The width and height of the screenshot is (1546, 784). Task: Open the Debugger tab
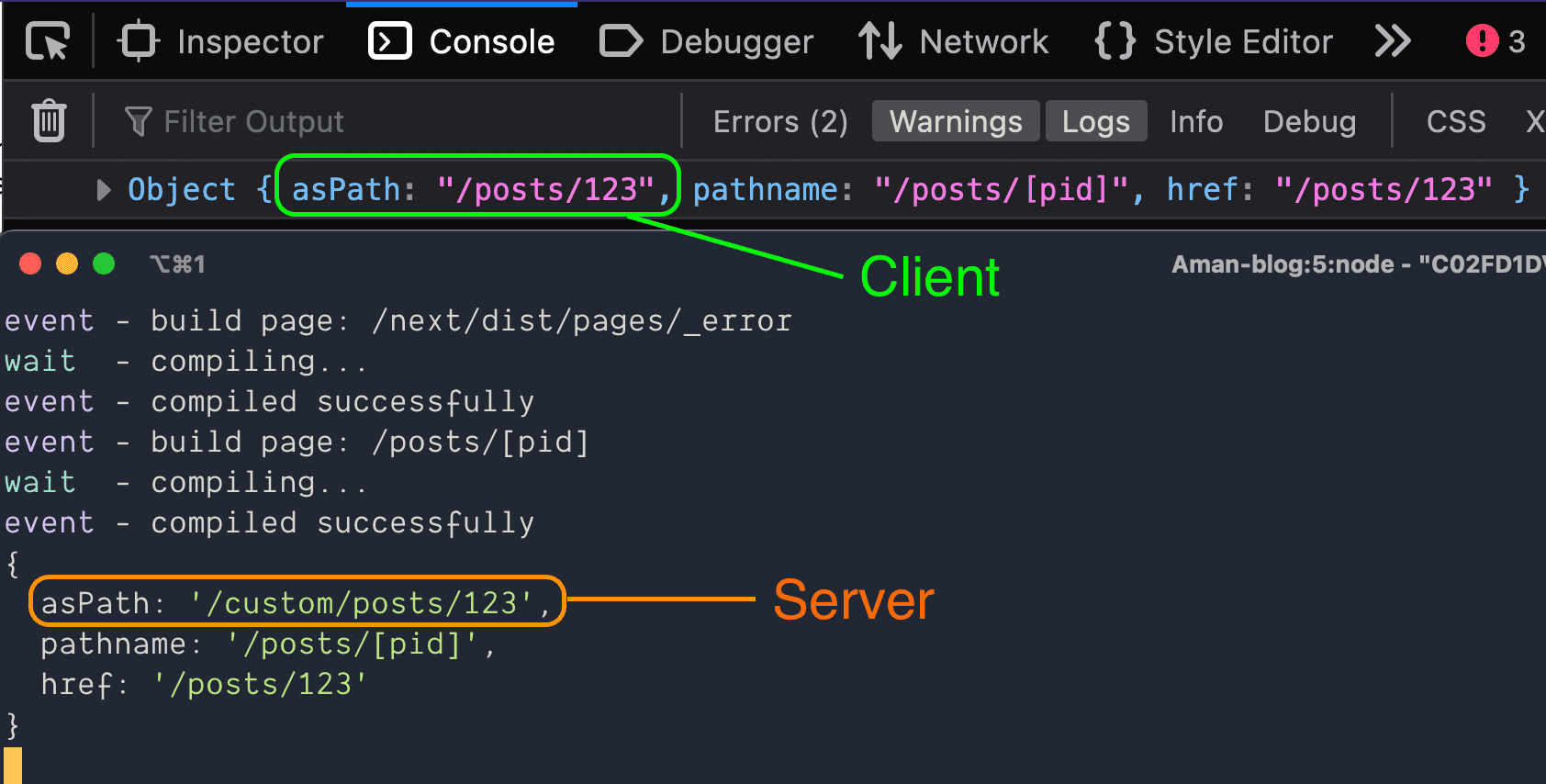click(706, 41)
